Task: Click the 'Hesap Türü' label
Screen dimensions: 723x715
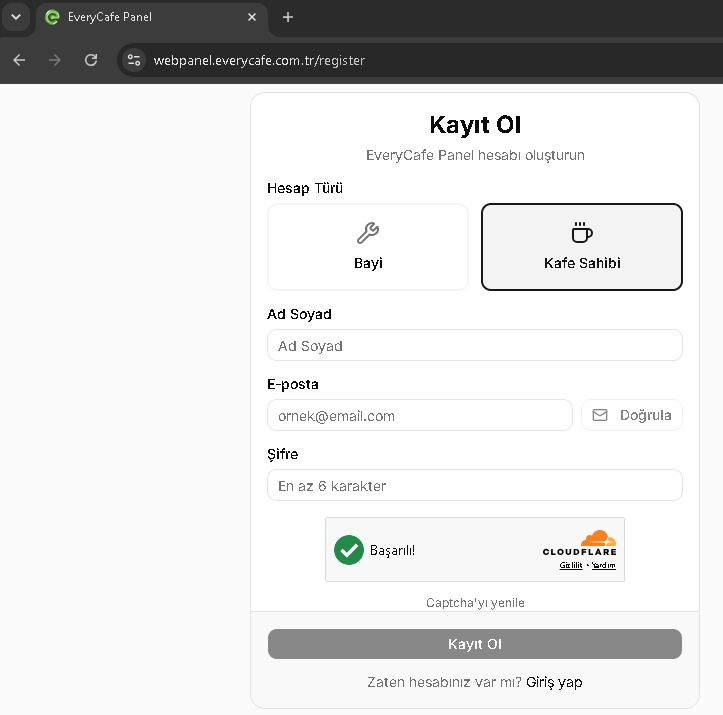Action: [x=305, y=188]
